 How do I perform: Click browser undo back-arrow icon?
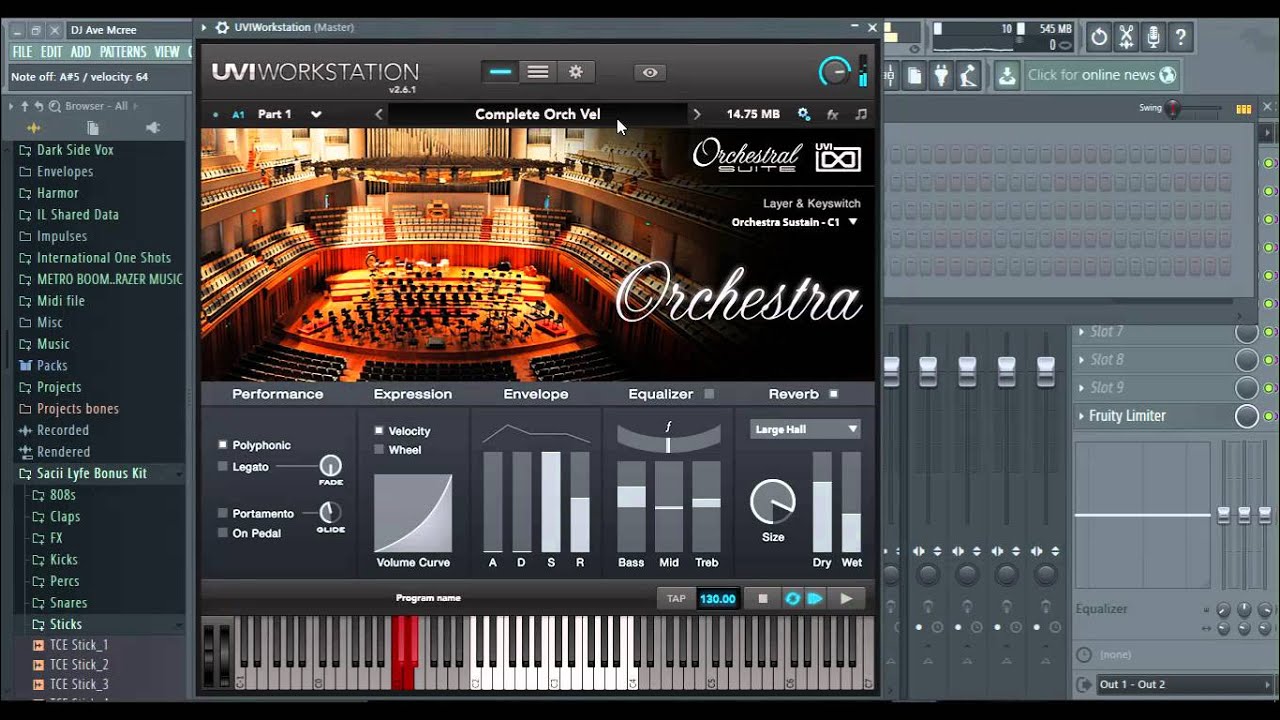click(x=39, y=106)
